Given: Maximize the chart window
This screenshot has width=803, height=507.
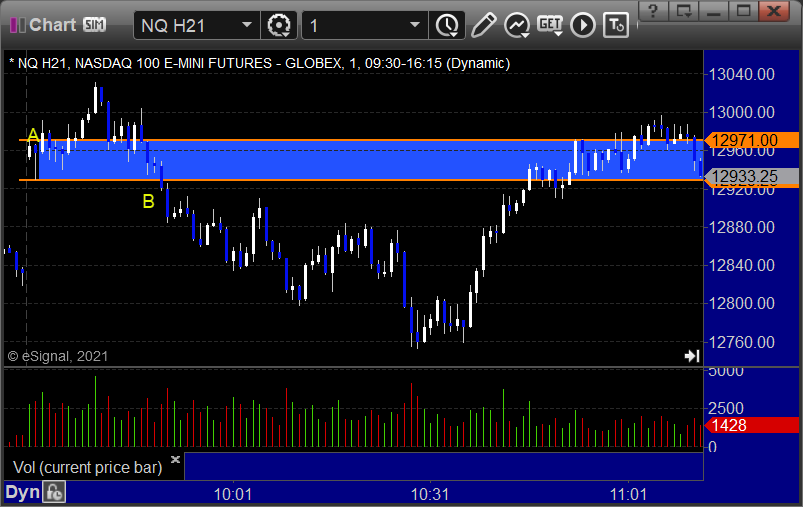Looking at the screenshot, I should 744,10.
